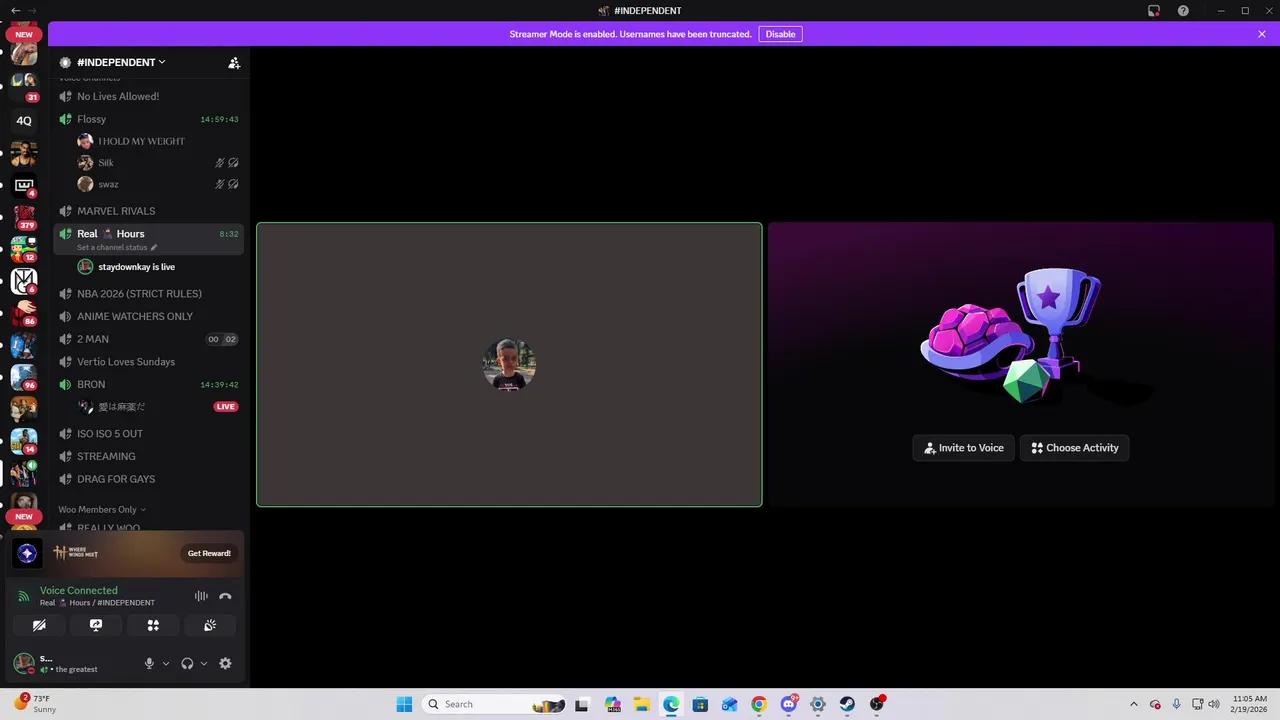Disable Streamer Mode from the banner
The width and height of the screenshot is (1280, 720).
coord(780,34)
